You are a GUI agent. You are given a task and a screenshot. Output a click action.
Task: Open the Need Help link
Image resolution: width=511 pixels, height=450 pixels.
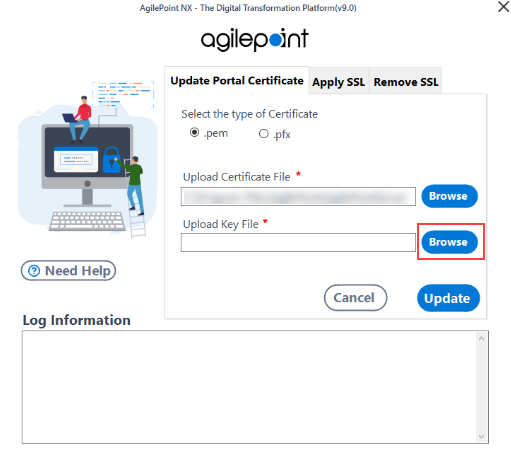(x=68, y=271)
